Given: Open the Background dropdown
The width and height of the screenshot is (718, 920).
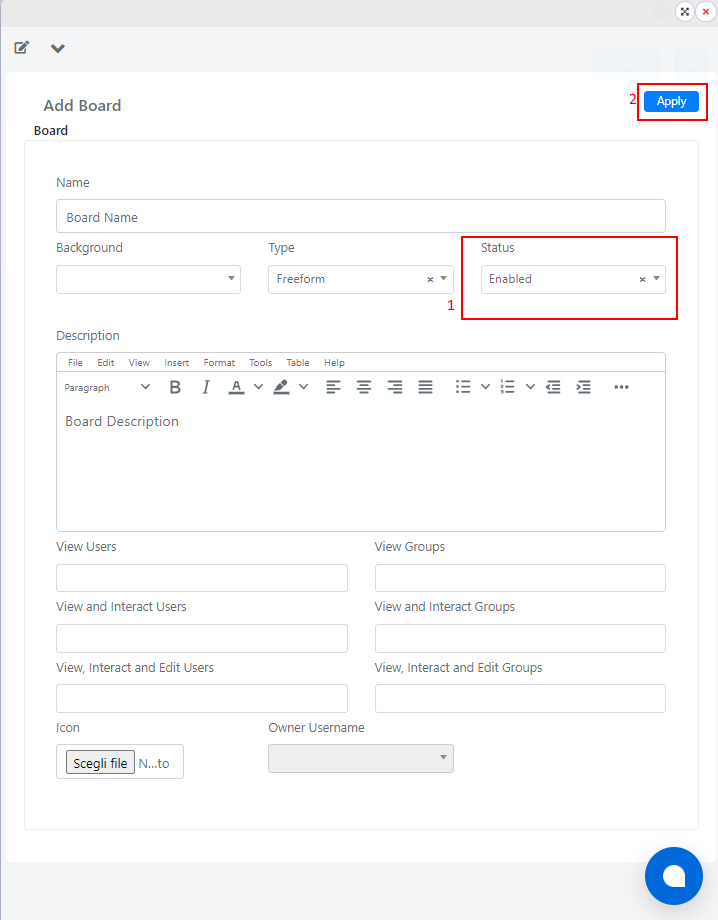Looking at the screenshot, I should [148, 279].
